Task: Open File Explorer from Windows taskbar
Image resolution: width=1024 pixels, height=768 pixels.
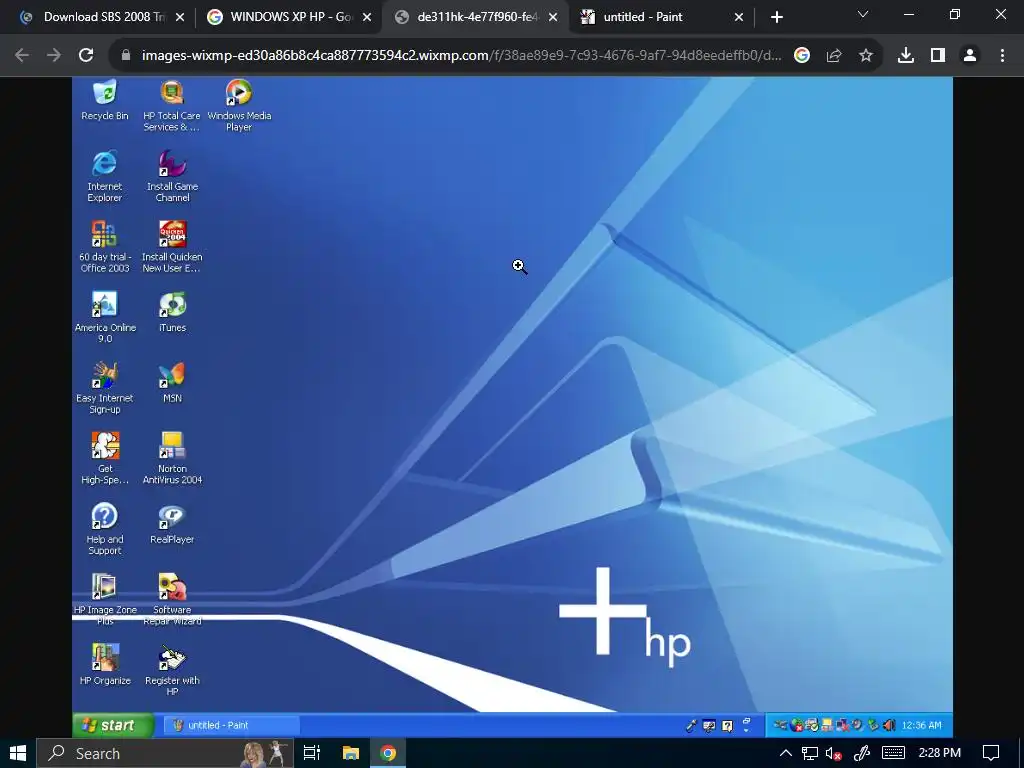Action: [351, 753]
